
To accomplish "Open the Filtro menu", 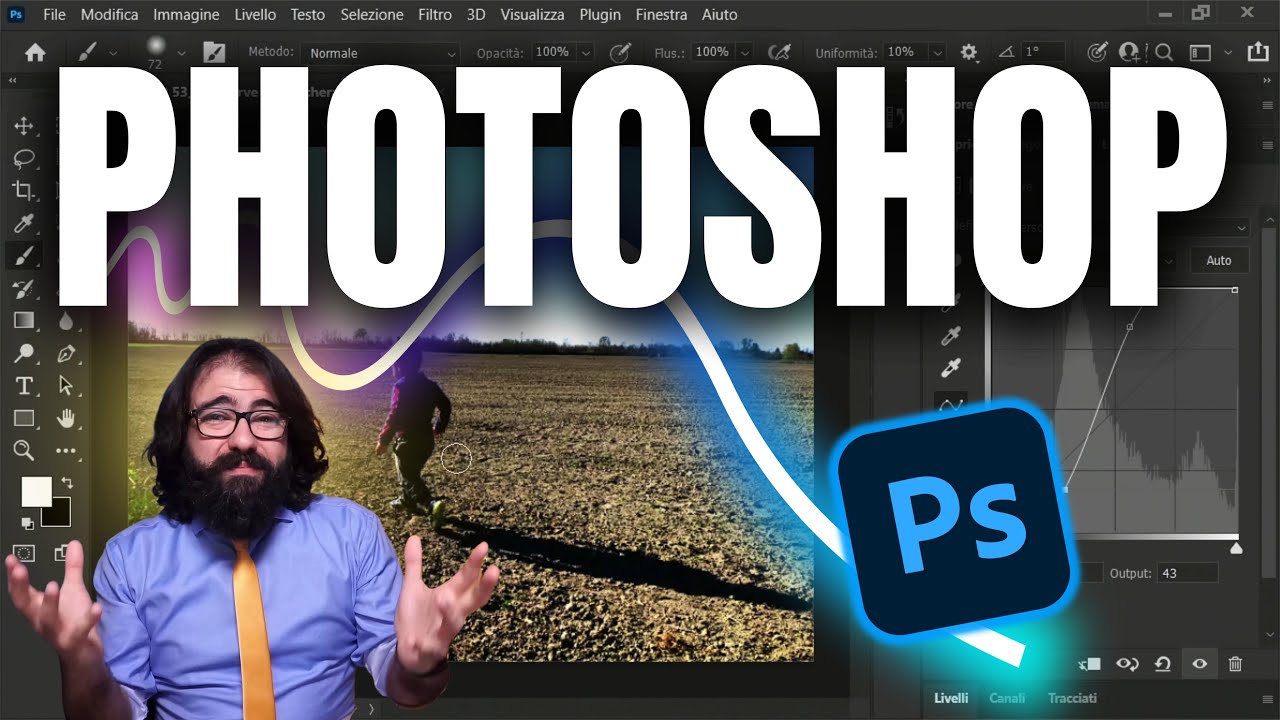I will [x=434, y=15].
